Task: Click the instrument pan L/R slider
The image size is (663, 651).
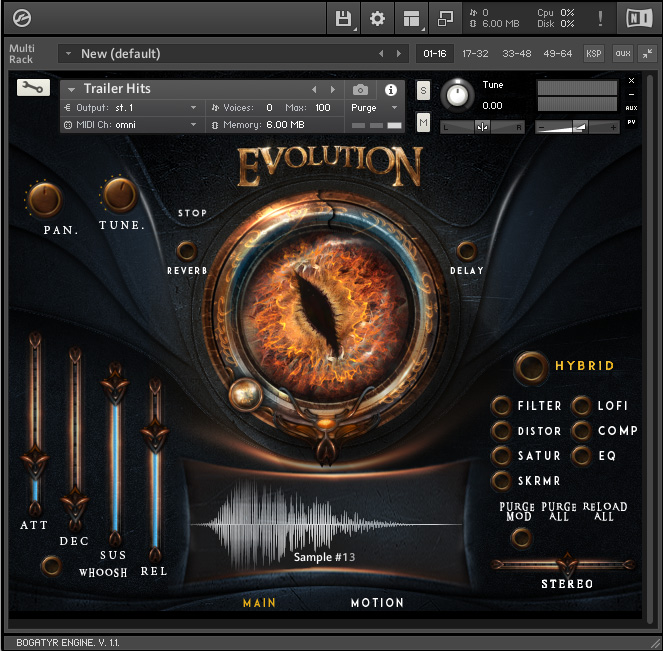Action: pyautogui.click(x=482, y=127)
